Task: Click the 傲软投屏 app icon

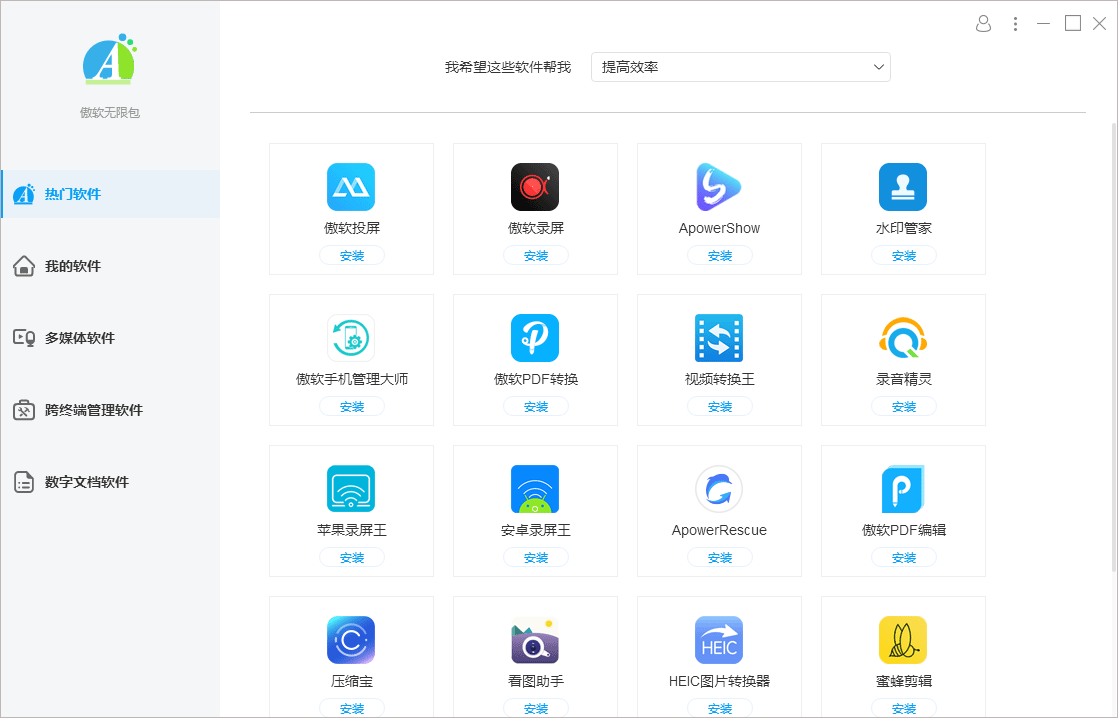Action: point(351,187)
